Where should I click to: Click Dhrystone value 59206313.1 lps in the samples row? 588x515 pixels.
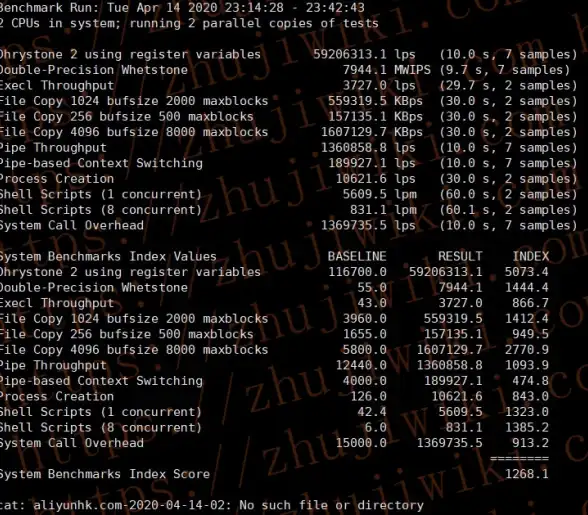coord(364,54)
